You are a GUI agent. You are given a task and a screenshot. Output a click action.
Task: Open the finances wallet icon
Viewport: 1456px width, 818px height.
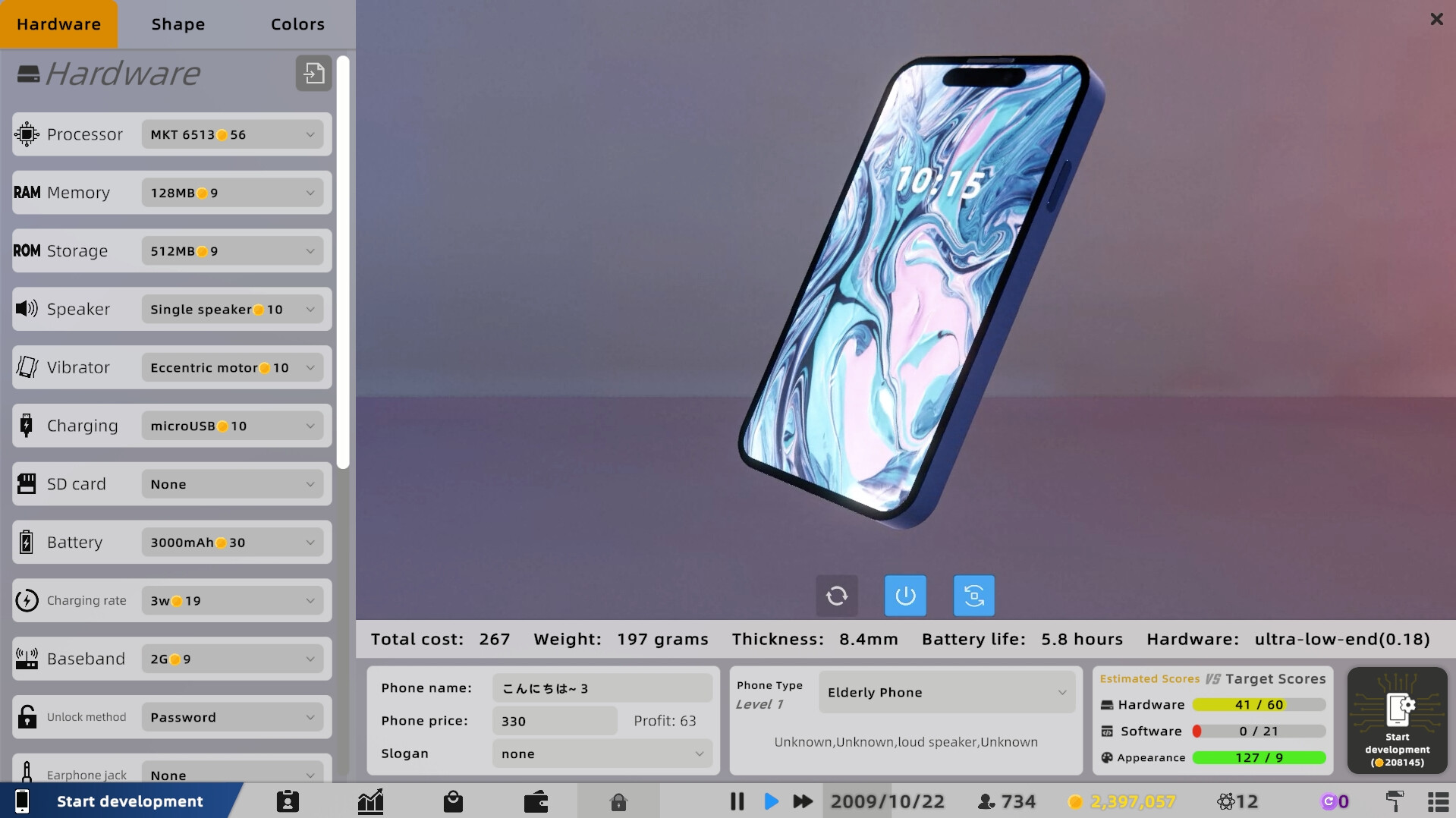(536, 801)
